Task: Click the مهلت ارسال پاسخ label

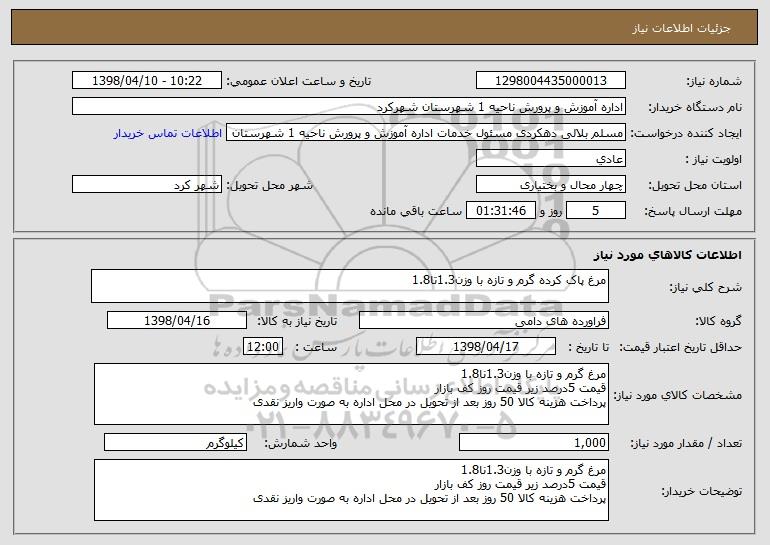Action: point(693,211)
